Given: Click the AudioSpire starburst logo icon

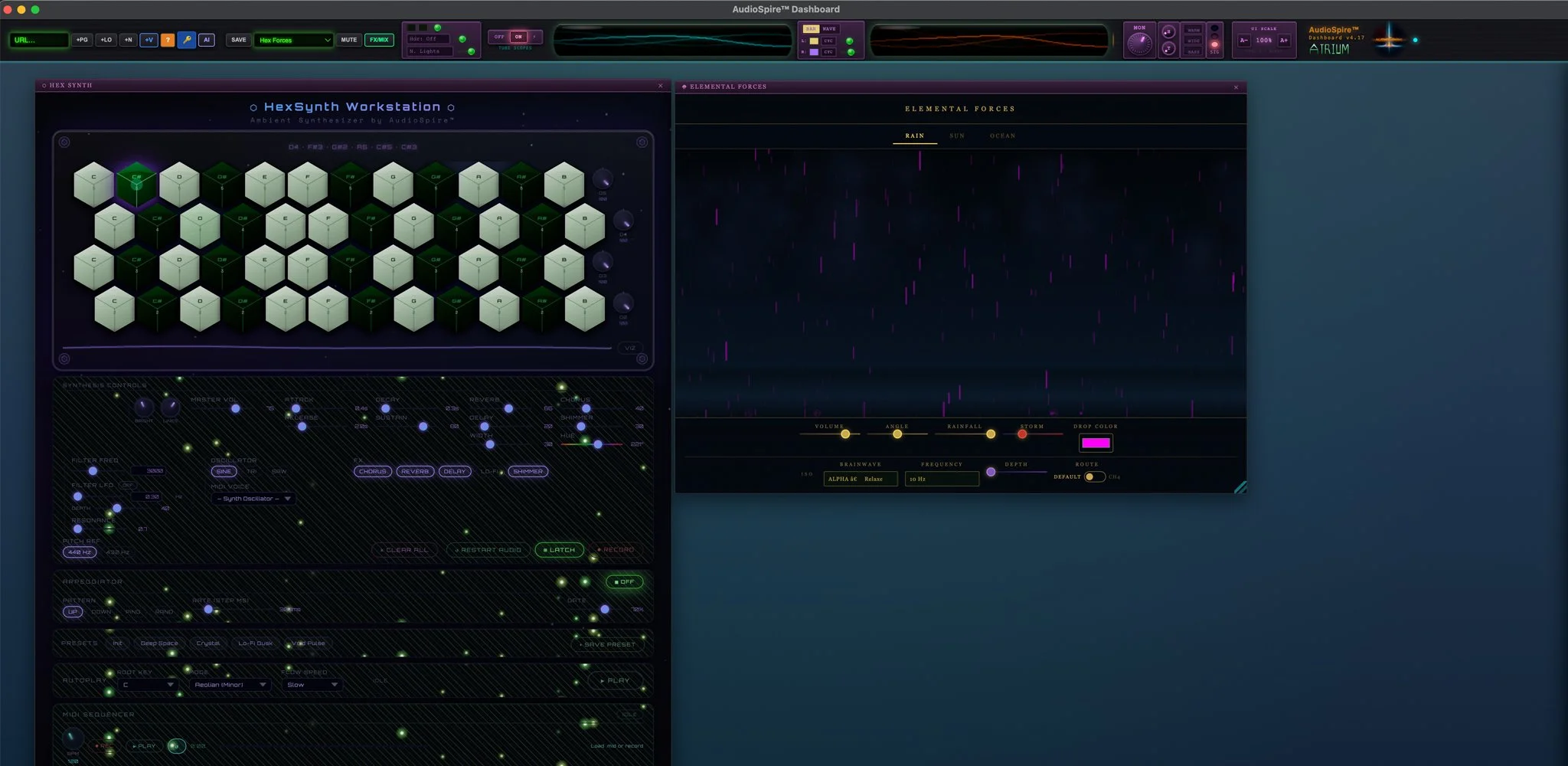Looking at the screenshot, I should [x=1389, y=40].
